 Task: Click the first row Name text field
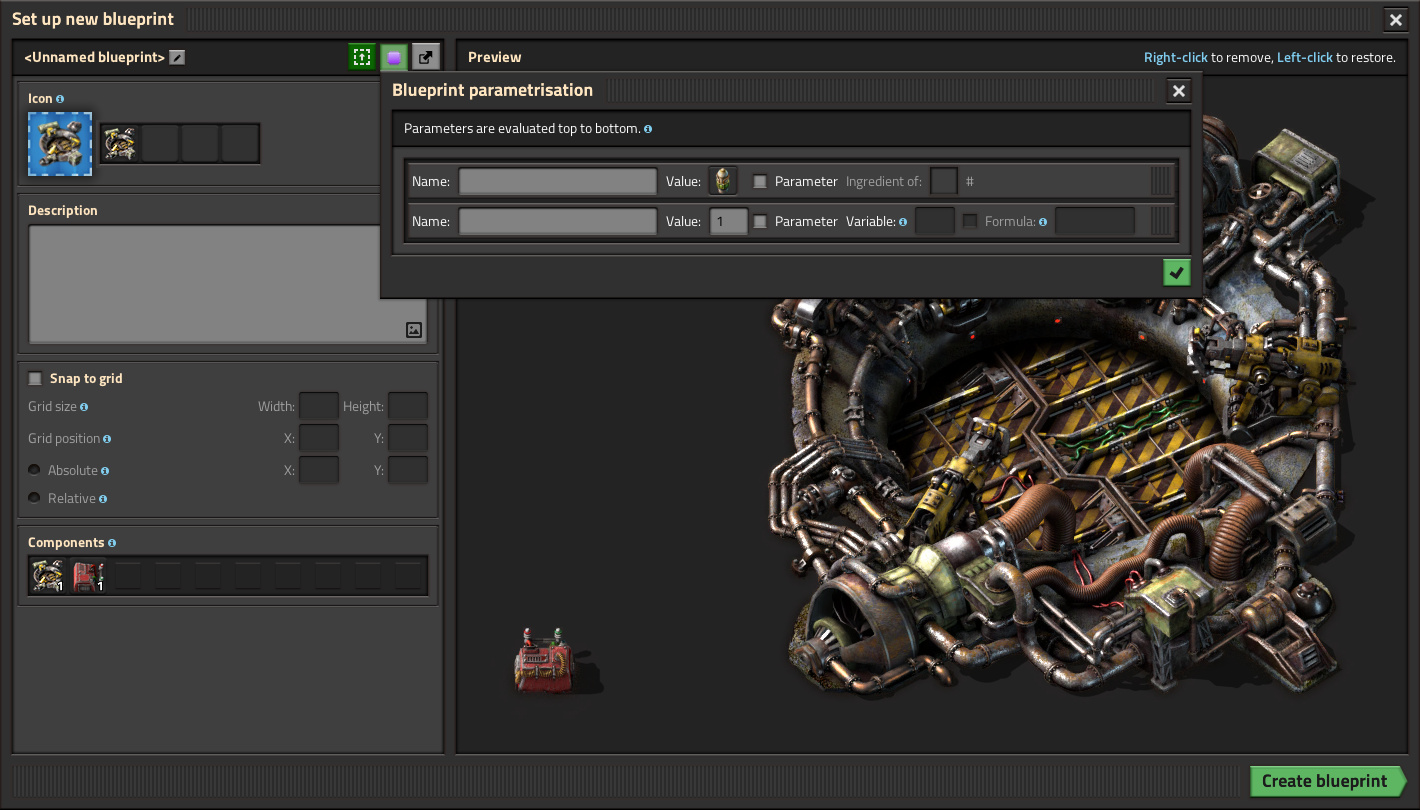point(557,181)
